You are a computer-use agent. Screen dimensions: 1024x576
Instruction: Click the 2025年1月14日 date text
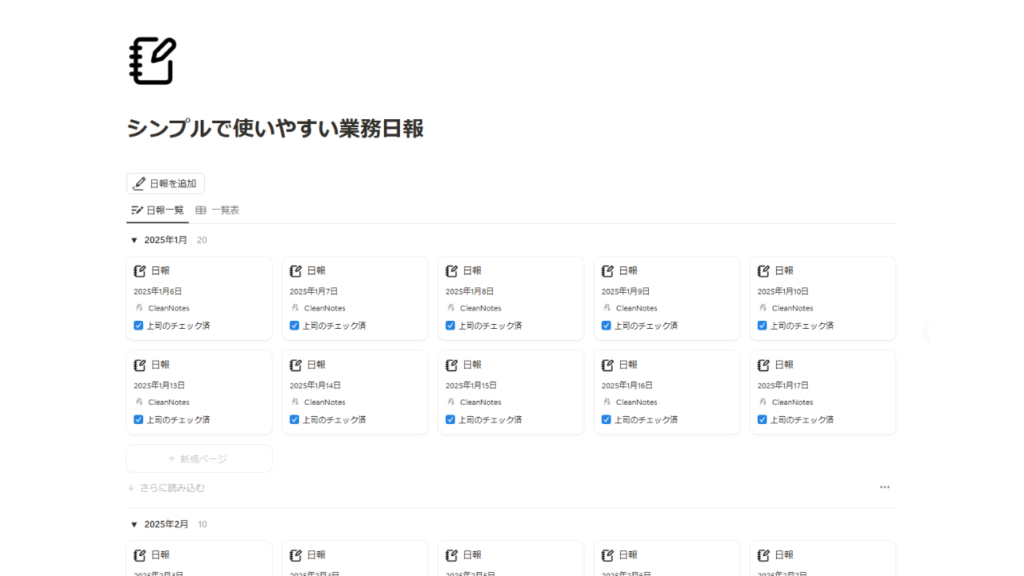[315, 385]
